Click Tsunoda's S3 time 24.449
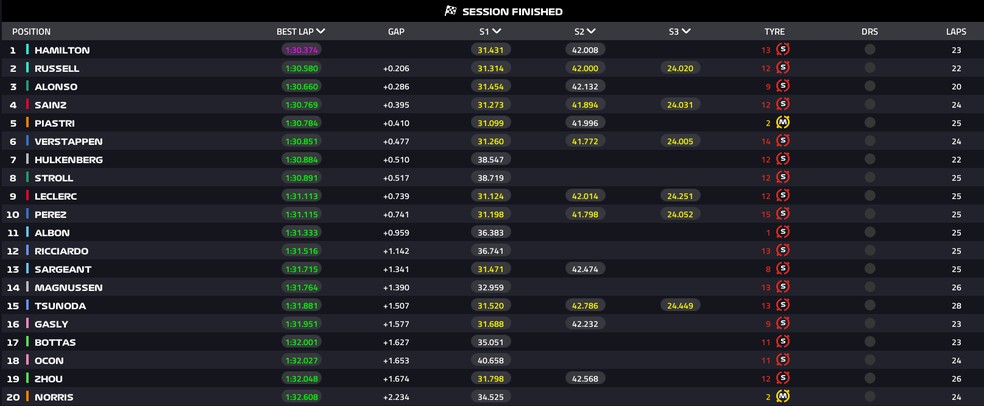The height and width of the screenshot is (406, 984). coord(680,306)
